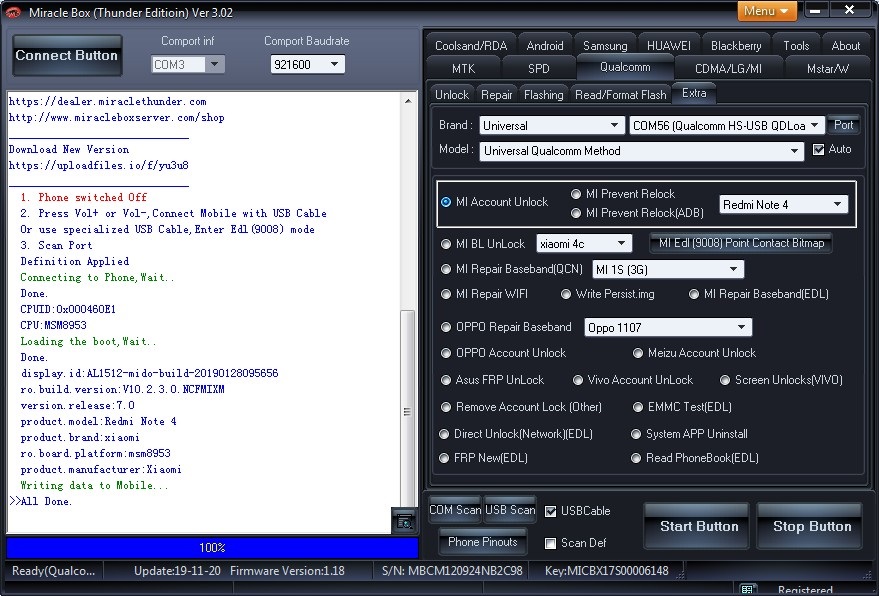Open the HUAWEI tab

coord(669,46)
